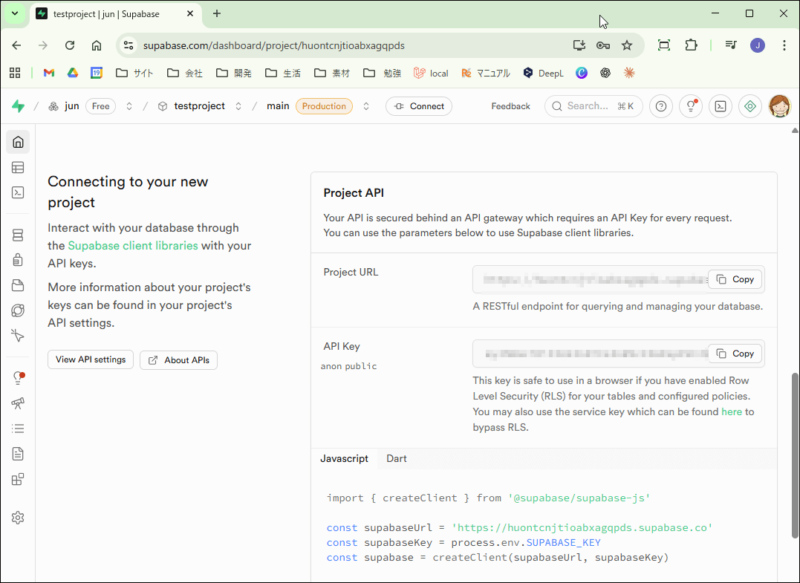Viewport: 800px width, 583px height.
Task: Copy the Project URL
Action: (x=735, y=280)
